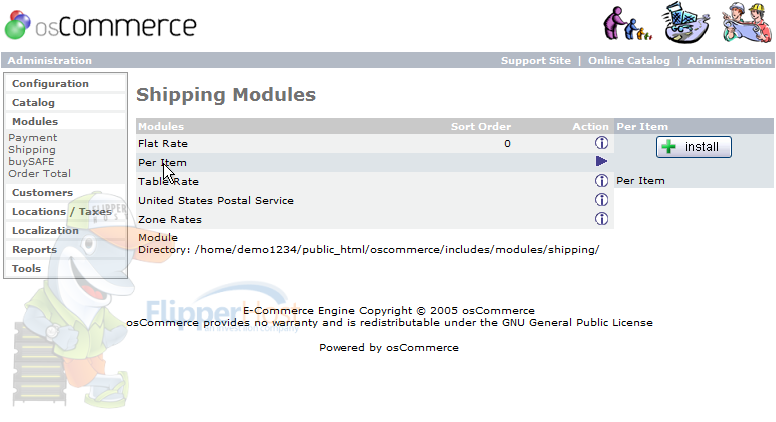Open the Support Site link
The height and width of the screenshot is (422, 776).
coord(535,60)
